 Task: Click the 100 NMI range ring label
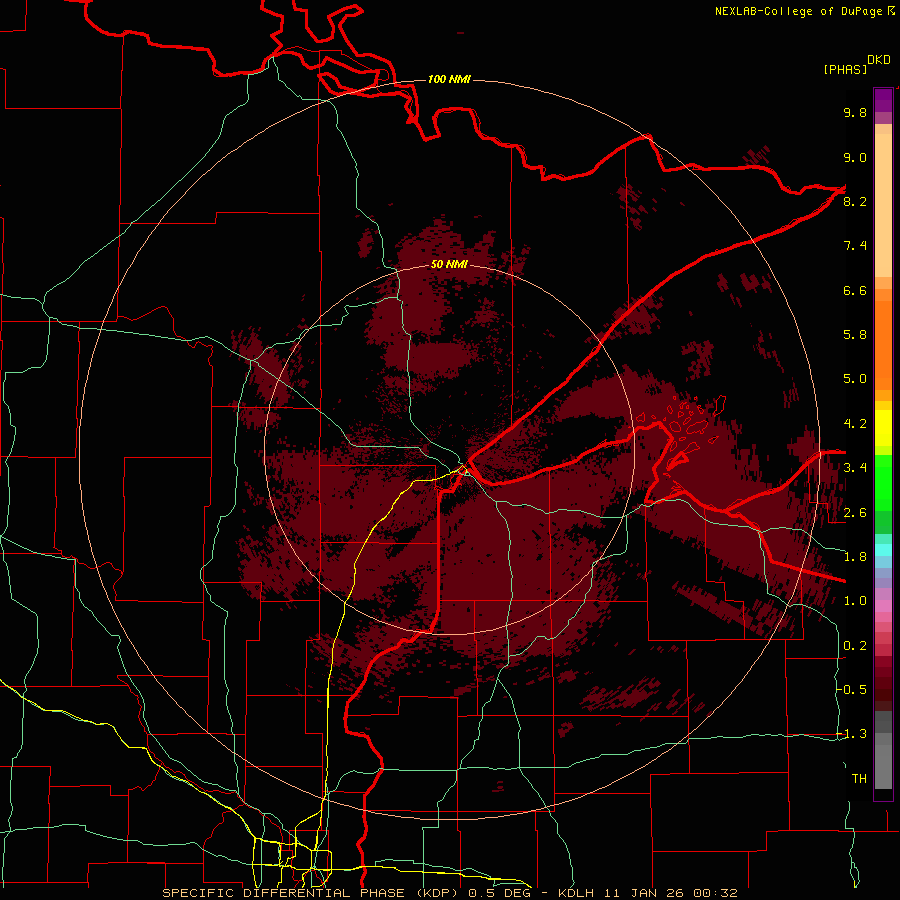pos(449,79)
